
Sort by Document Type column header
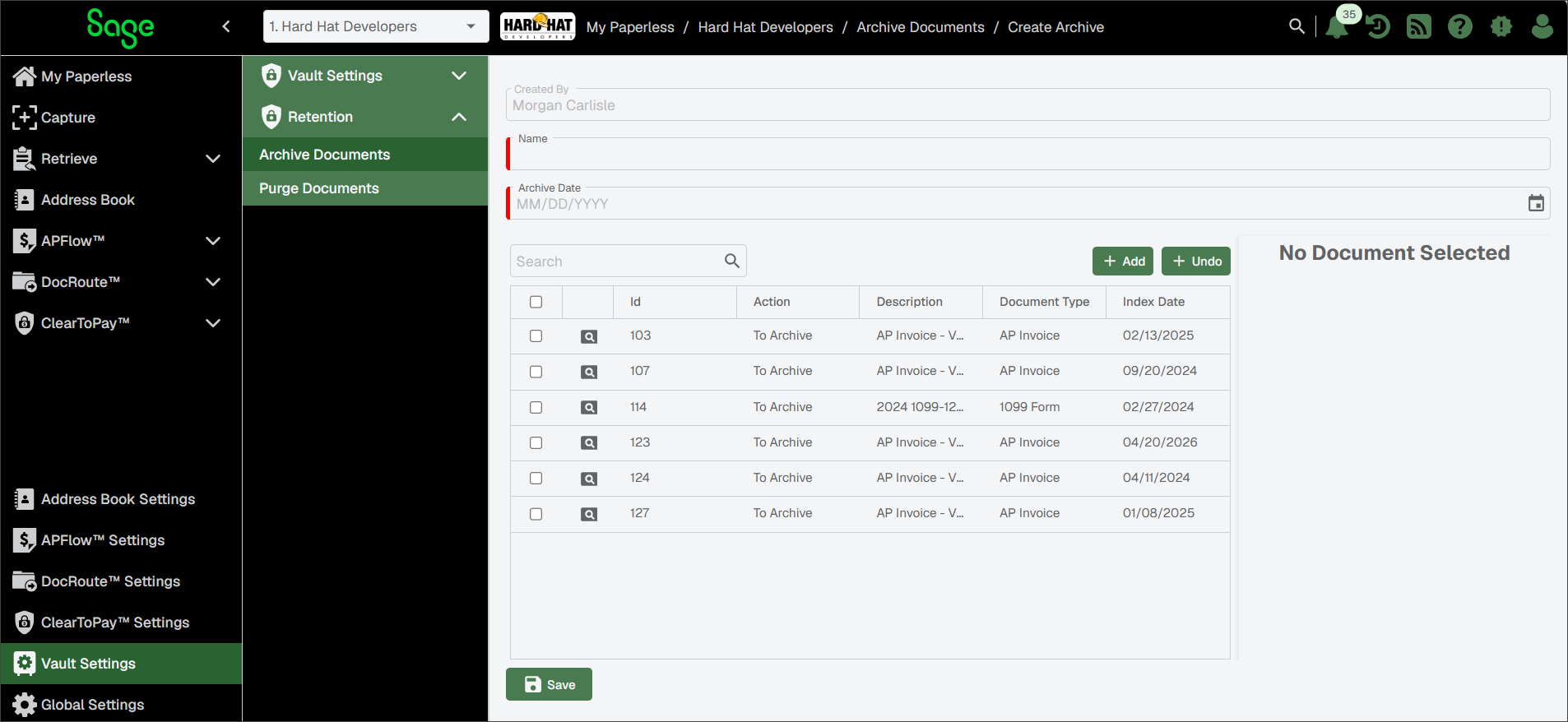tap(1044, 302)
